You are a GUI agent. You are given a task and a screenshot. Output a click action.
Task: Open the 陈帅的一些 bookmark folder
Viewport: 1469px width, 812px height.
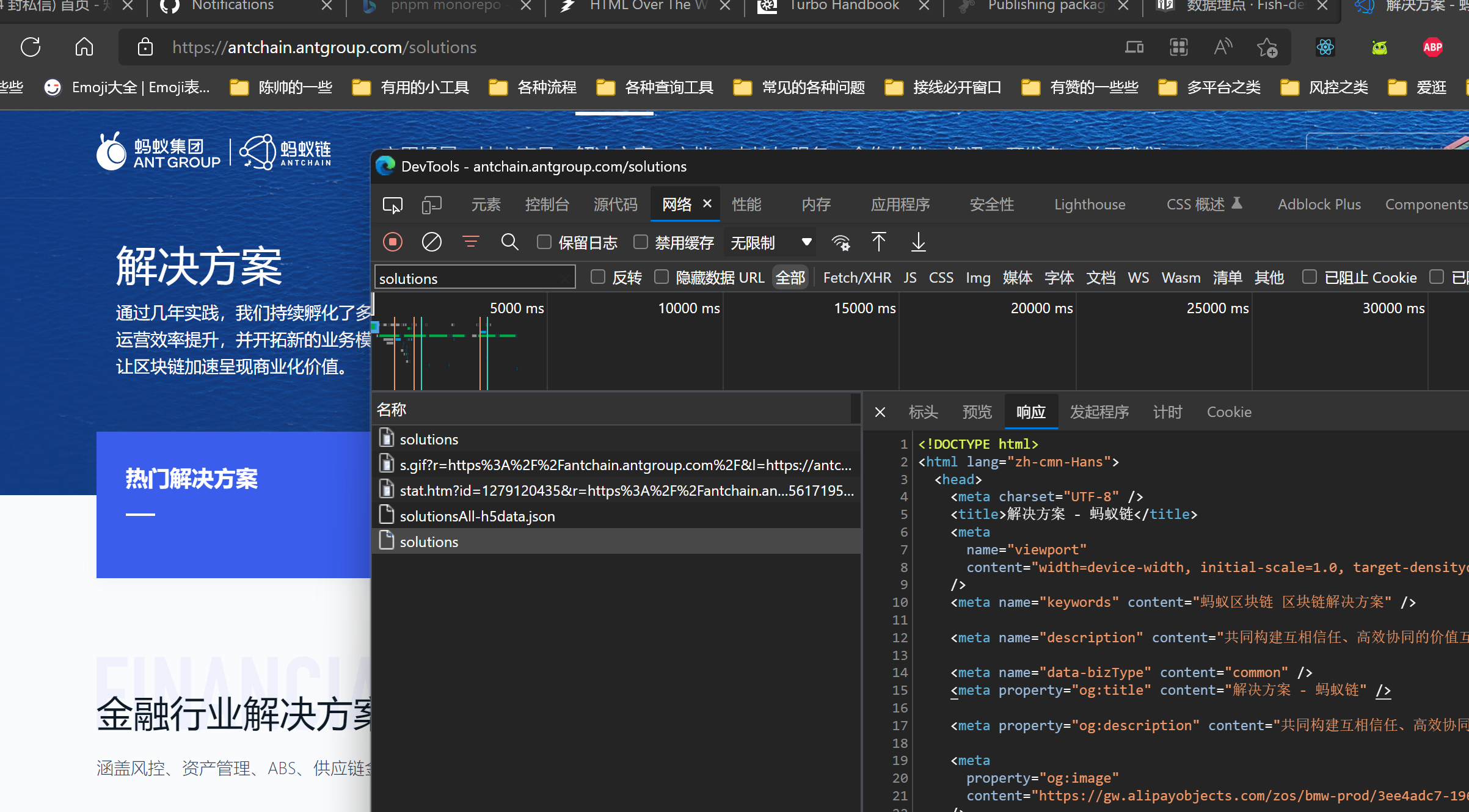pyautogui.click(x=281, y=87)
